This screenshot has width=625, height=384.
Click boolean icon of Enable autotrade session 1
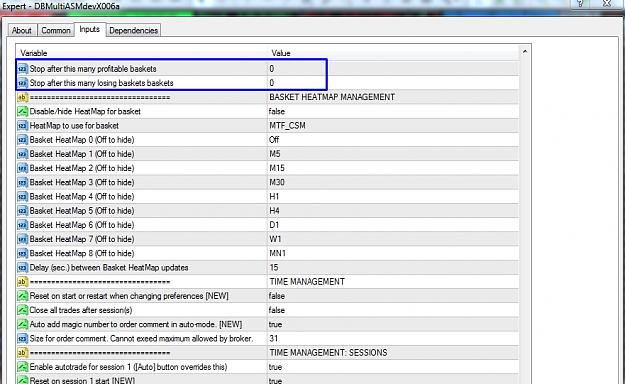22,367
